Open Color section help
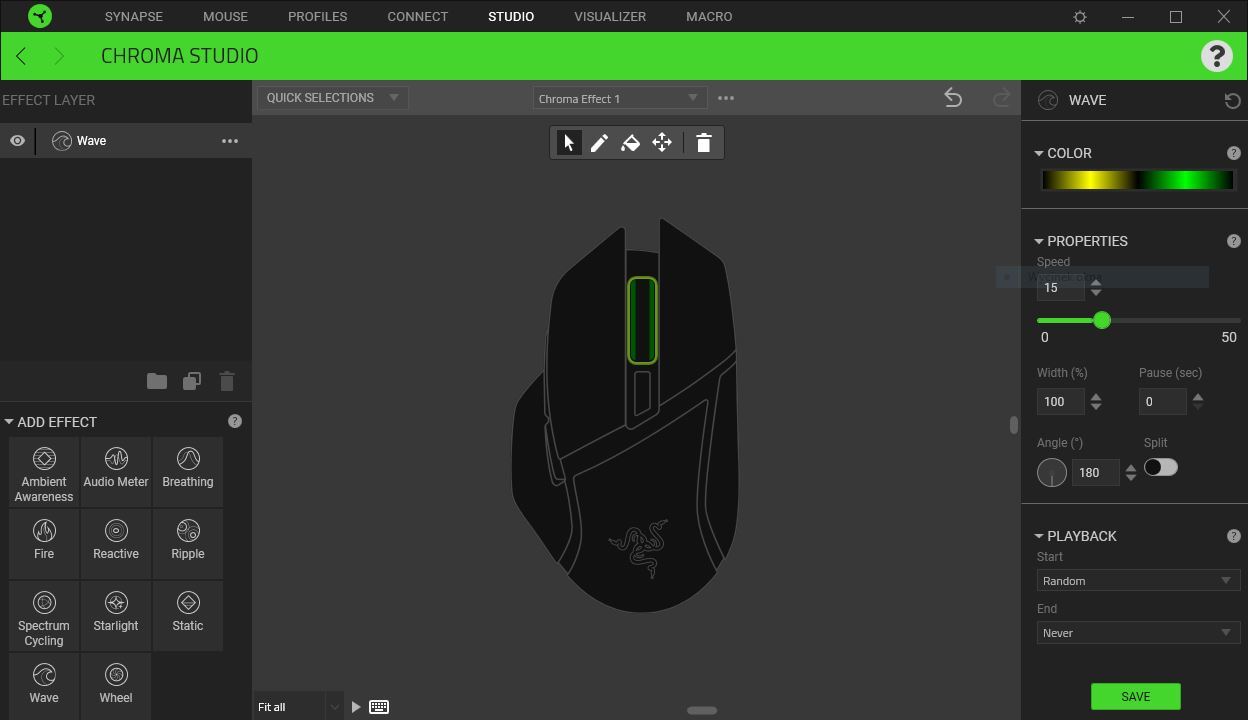The width and height of the screenshot is (1248, 720). [x=1233, y=153]
